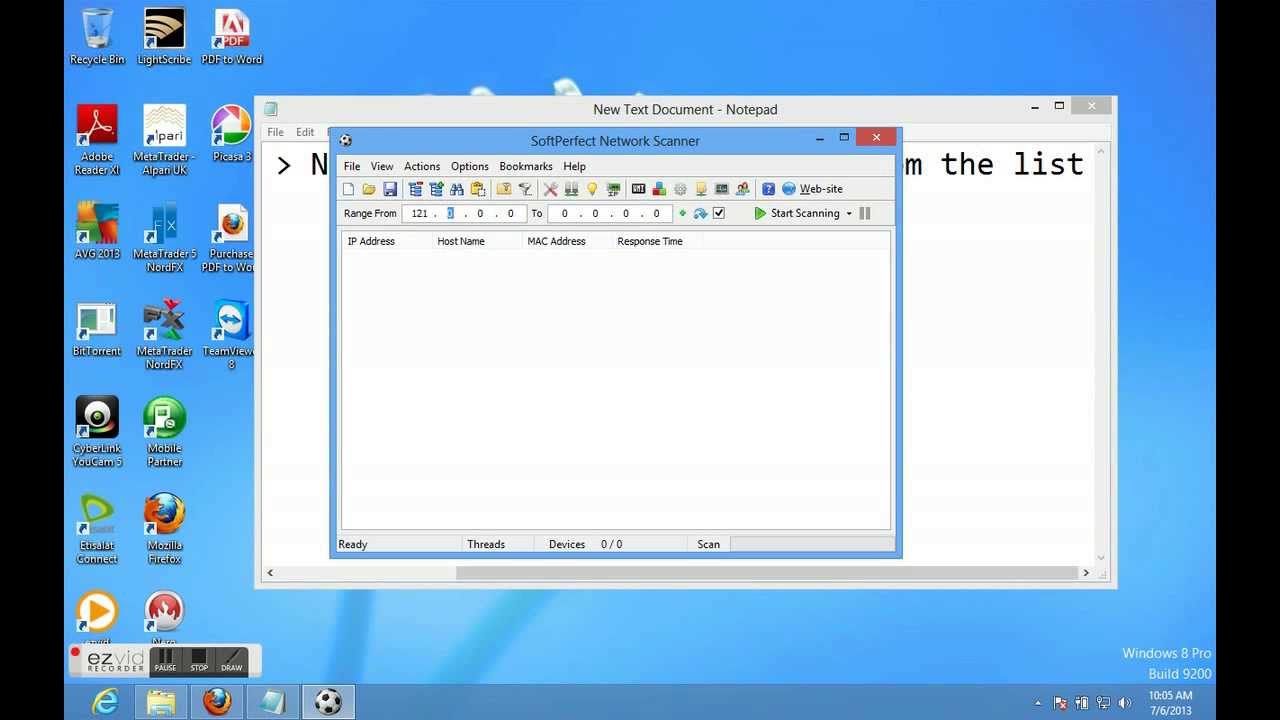Viewport: 1280px width, 720px height.
Task: Click the blue question mark help icon
Action: [x=768, y=189]
